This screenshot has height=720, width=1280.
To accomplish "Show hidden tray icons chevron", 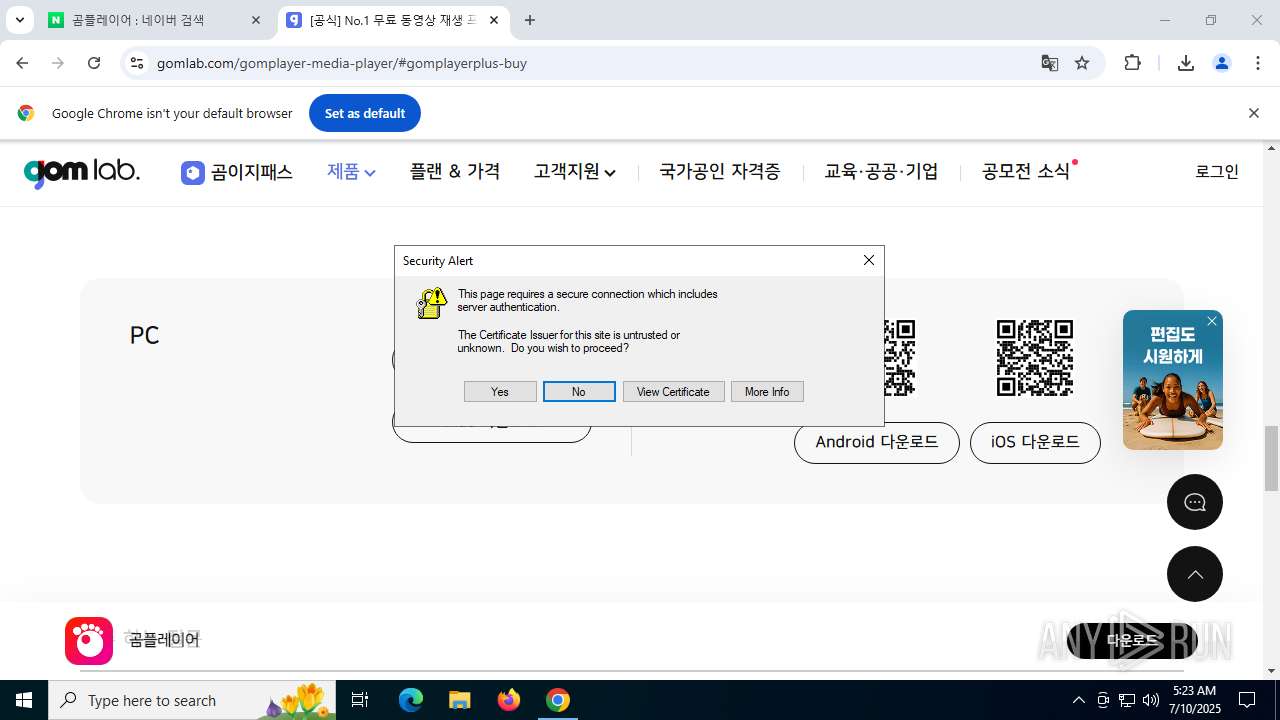I will click(x=1078, y=700).
